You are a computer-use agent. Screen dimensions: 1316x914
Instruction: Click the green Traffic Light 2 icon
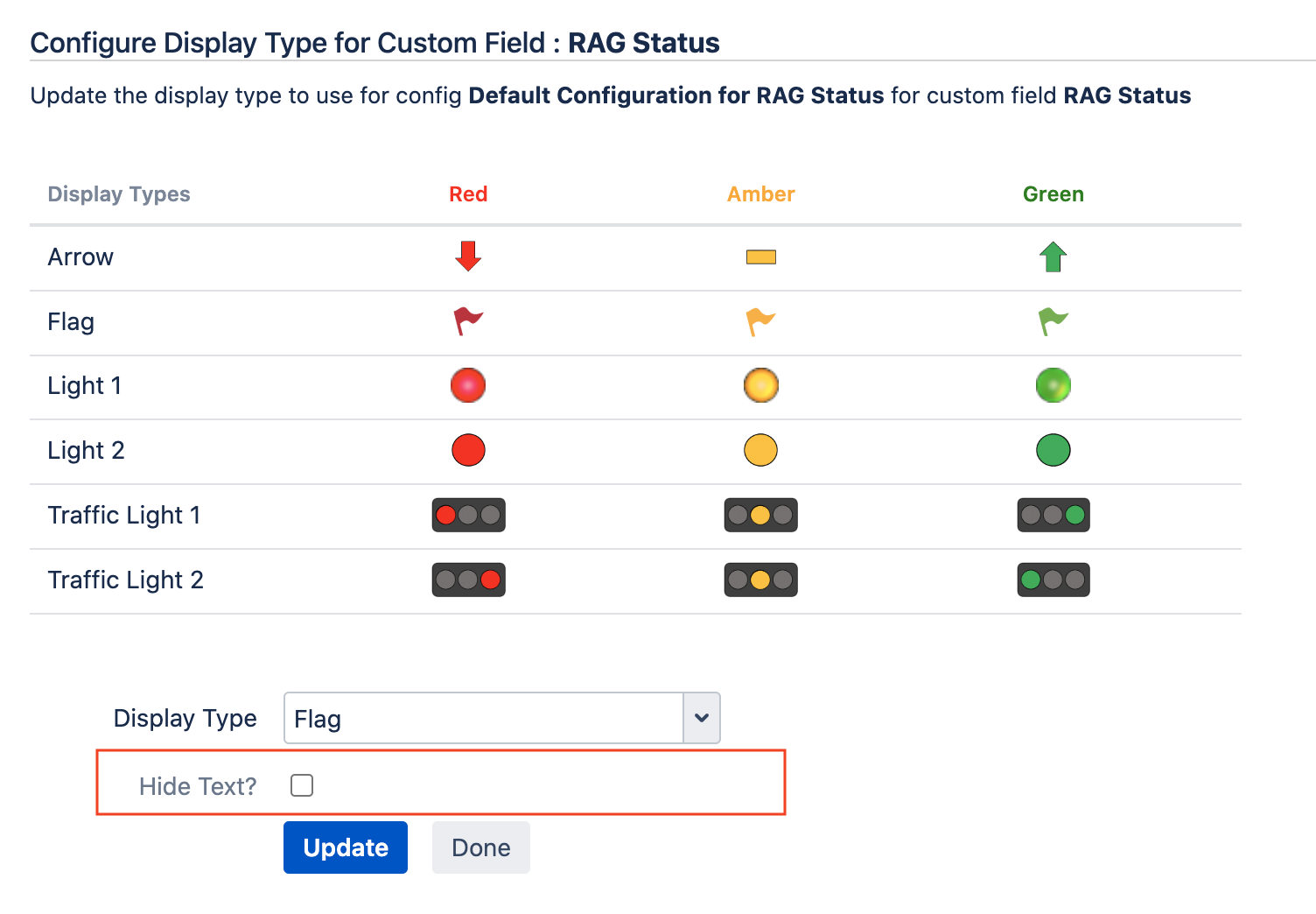coord(1053,580)
